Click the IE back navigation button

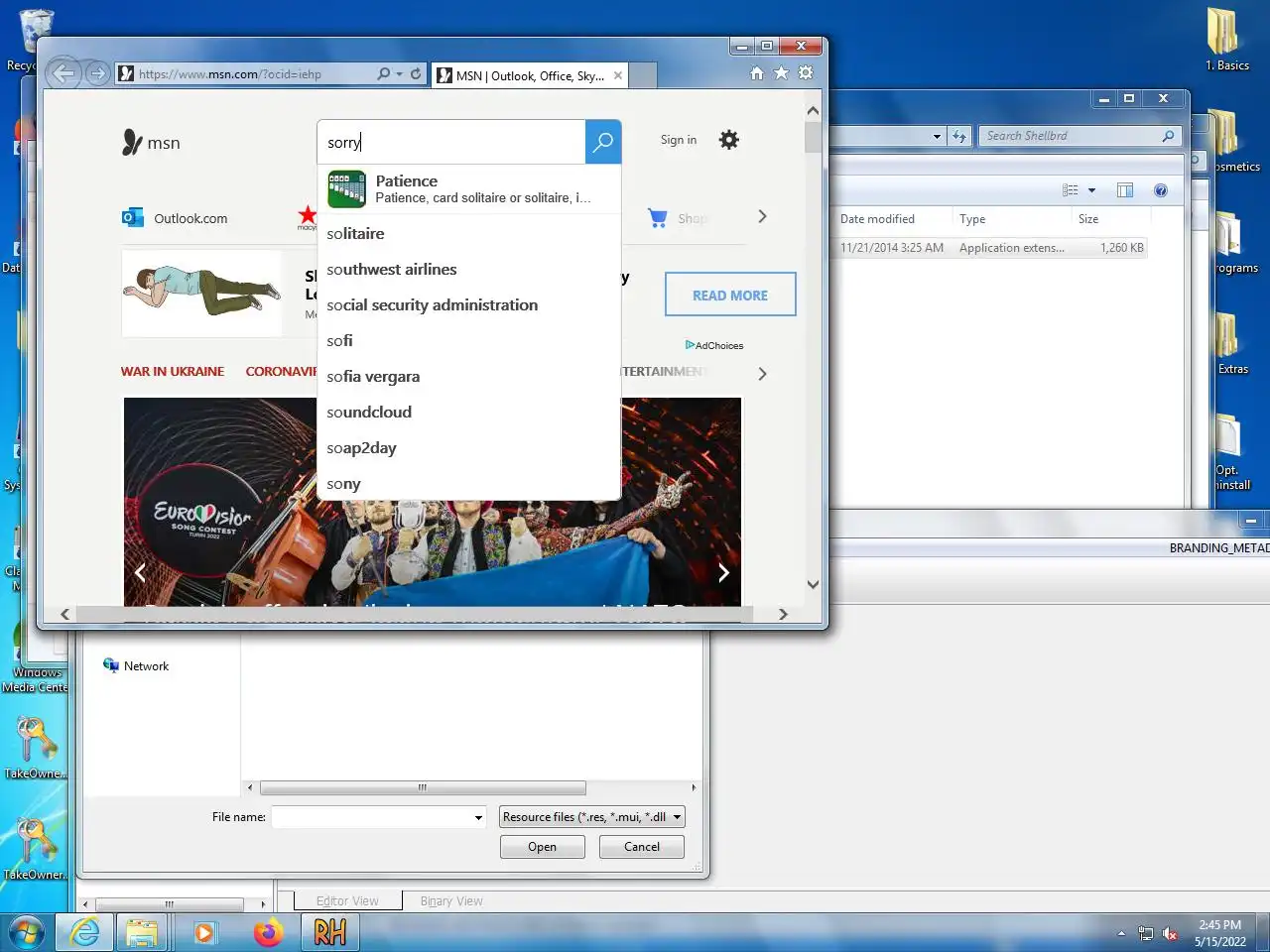[x=63, y=73]
